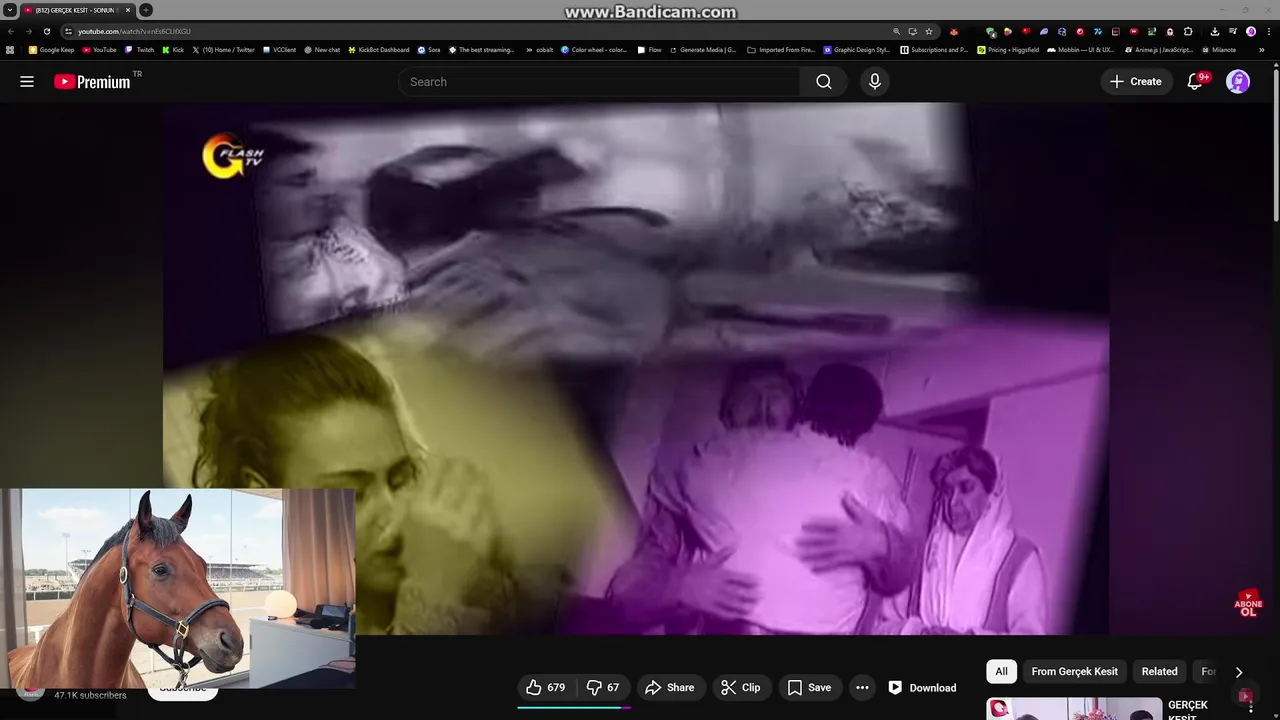
Task: Open more actions three-dot menu beside Save
Action: [862, 687]
